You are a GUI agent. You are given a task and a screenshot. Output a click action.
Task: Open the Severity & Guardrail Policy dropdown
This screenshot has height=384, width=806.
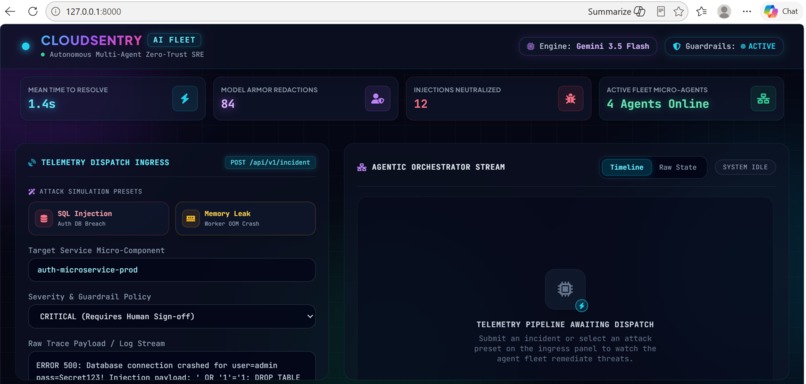coord(172,317)
